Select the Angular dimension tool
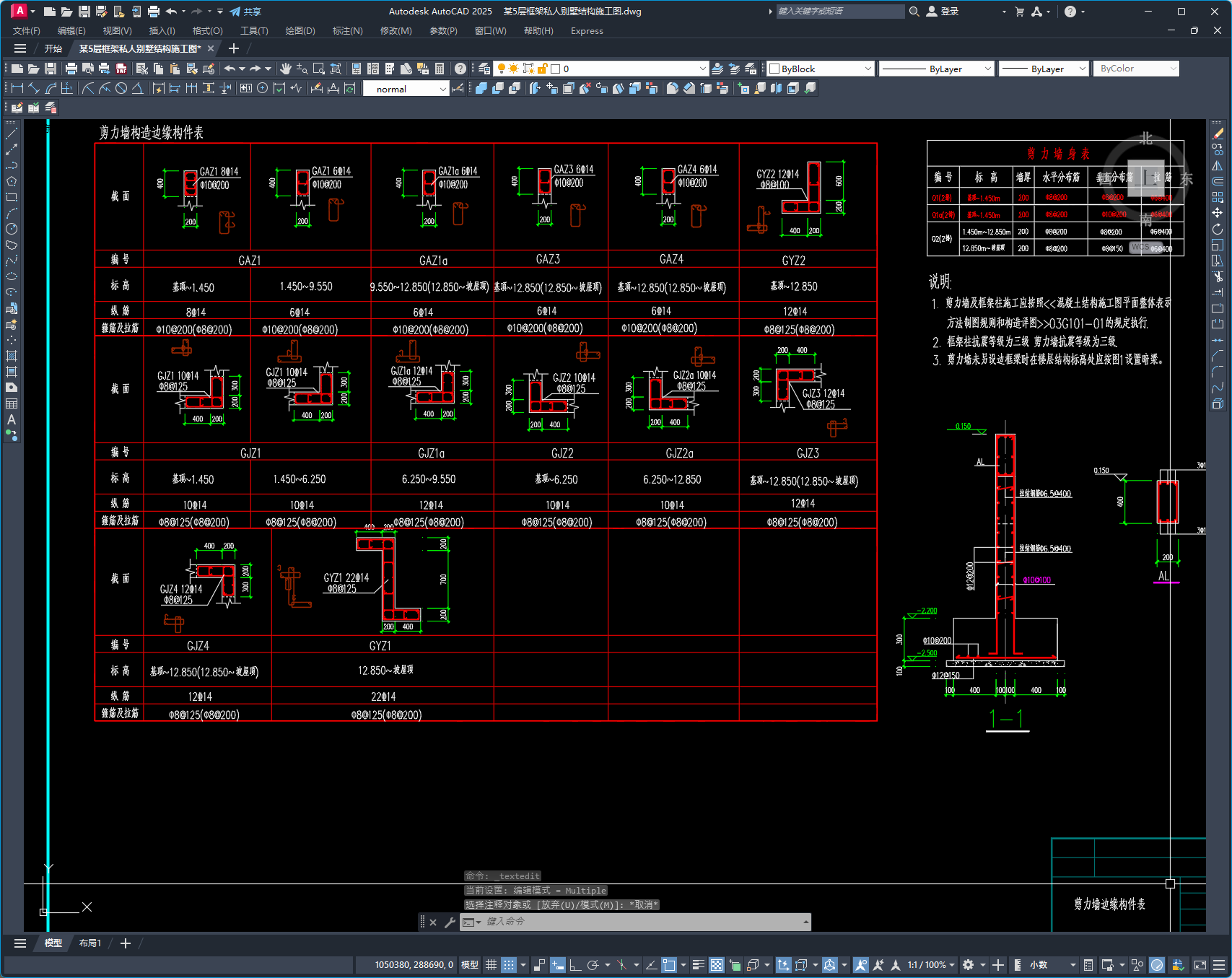The height and width of the screenshot is (978, 1232). (x=138, y=88)
